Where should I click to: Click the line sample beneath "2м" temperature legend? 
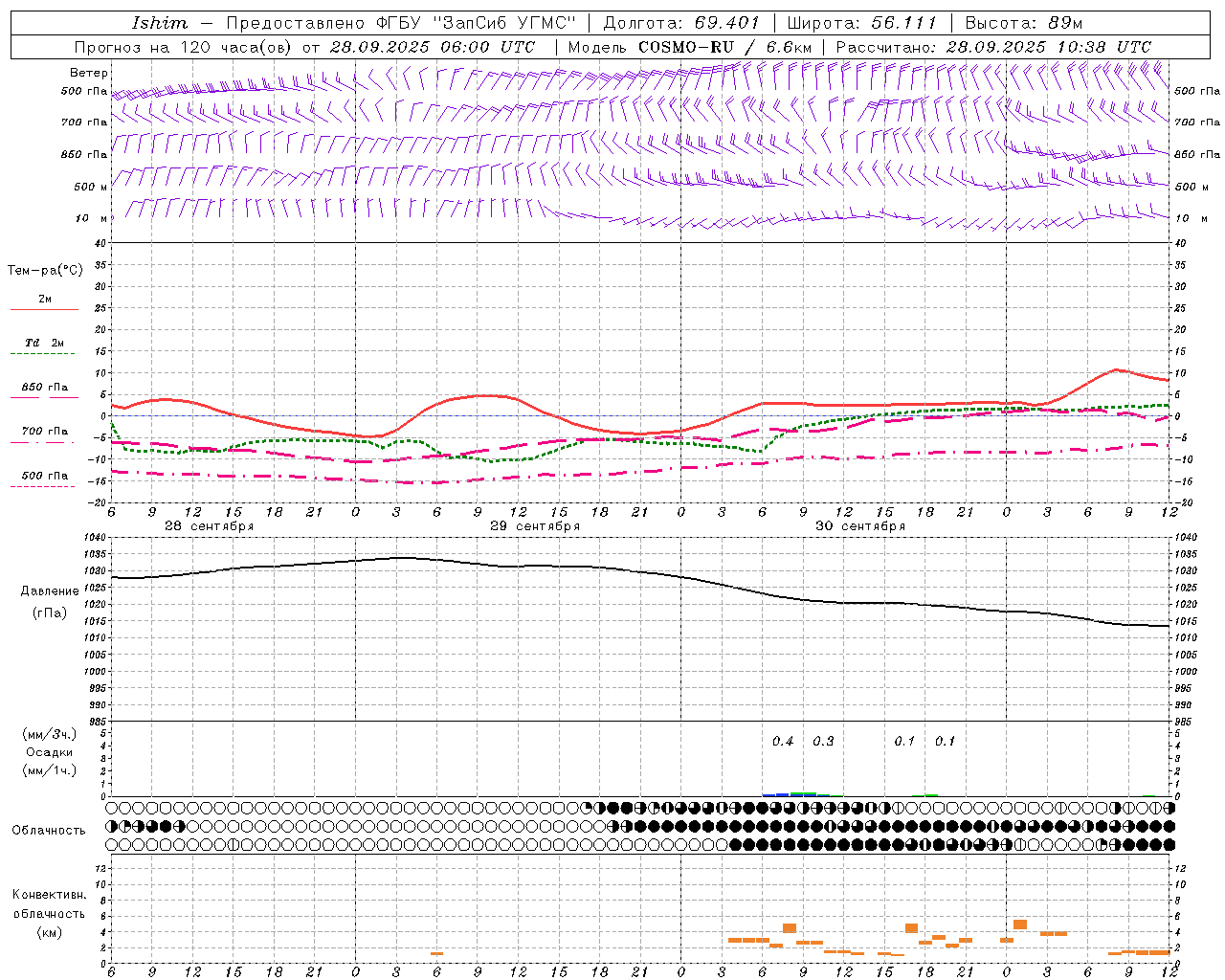click(44, 310)
